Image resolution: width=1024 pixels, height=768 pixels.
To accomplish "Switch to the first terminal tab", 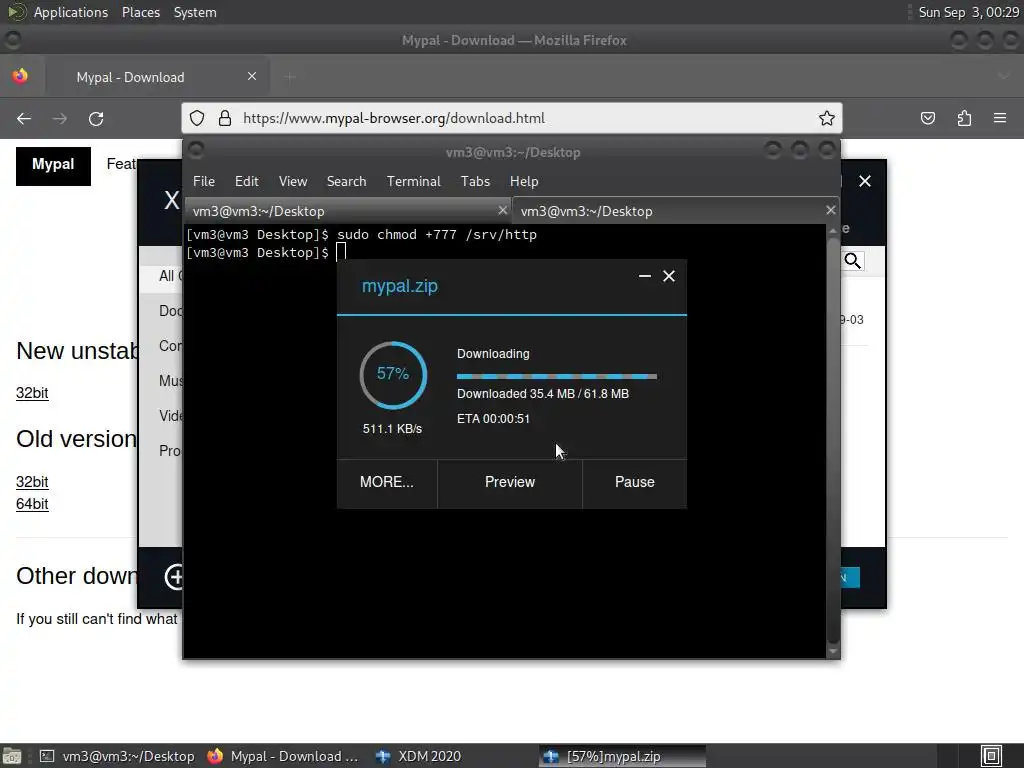I will point(348,211).
